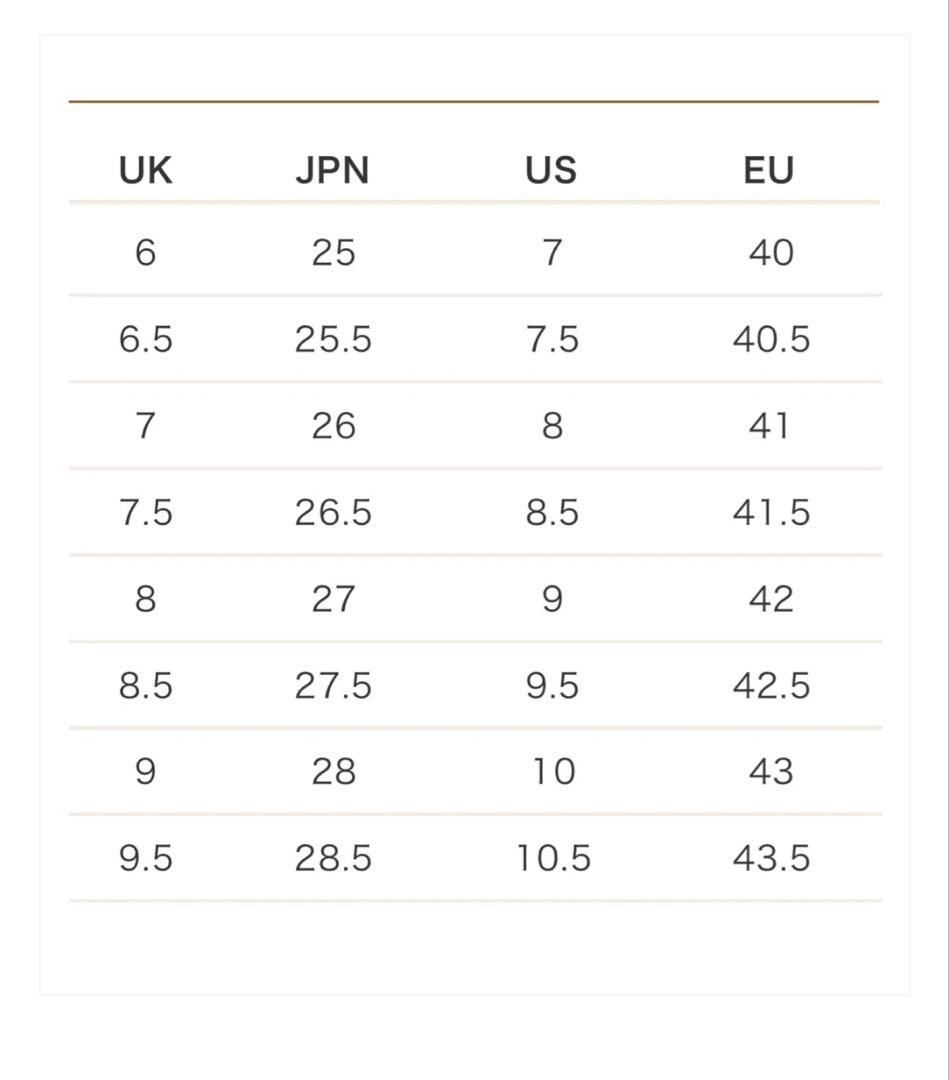This screenshot has height=1080, width=949.
Task: Select JPN size 25.5 cell
Action: tap(333, 339)
